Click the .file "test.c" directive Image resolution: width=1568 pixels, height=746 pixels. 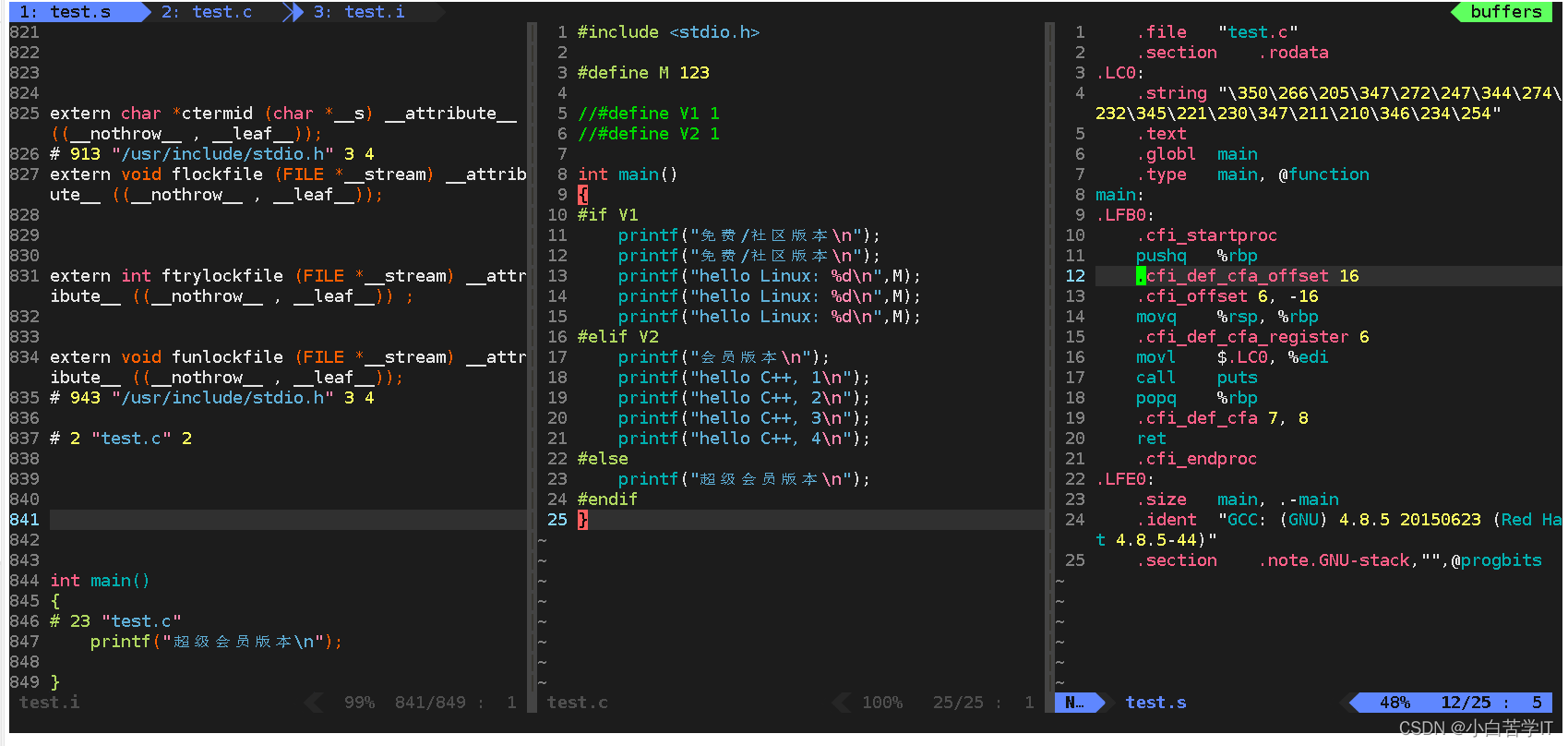1217,32
